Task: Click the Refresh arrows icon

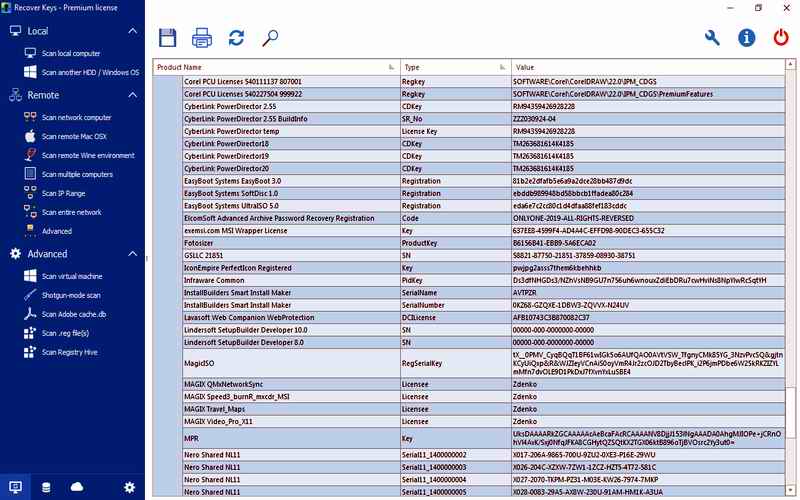Action: click(236, 38)
